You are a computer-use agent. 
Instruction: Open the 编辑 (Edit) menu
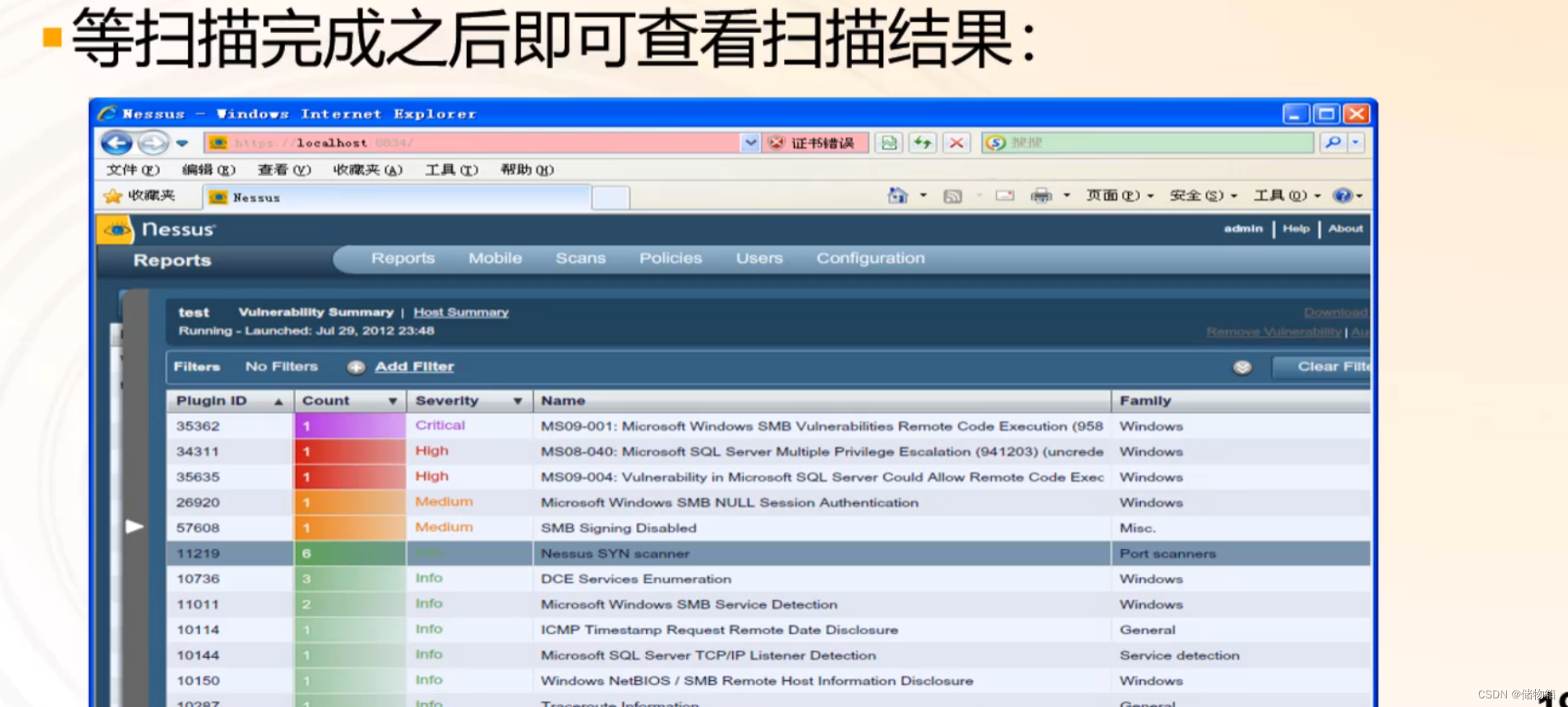pos(208,170)
